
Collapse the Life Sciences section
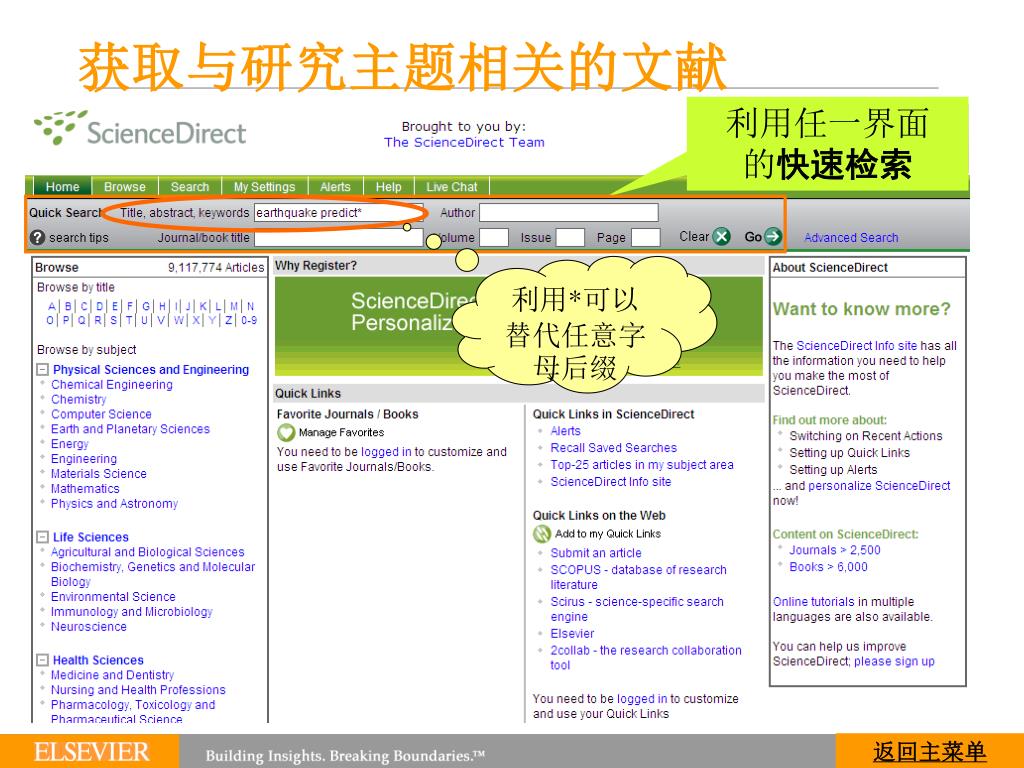[x=42, y=537]
